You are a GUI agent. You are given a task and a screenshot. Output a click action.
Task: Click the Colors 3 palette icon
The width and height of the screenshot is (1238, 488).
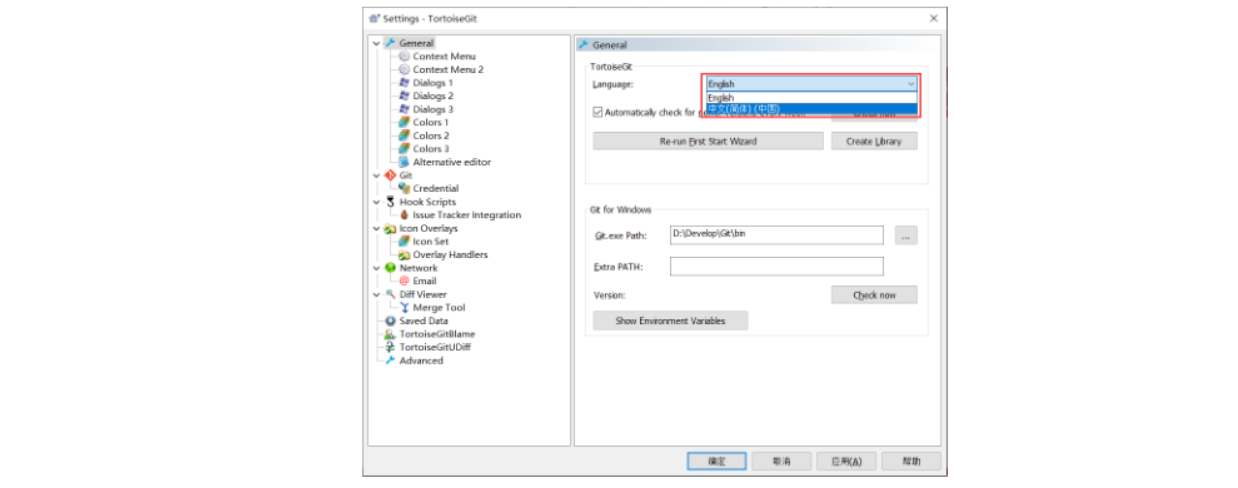(x=404, y=148)
